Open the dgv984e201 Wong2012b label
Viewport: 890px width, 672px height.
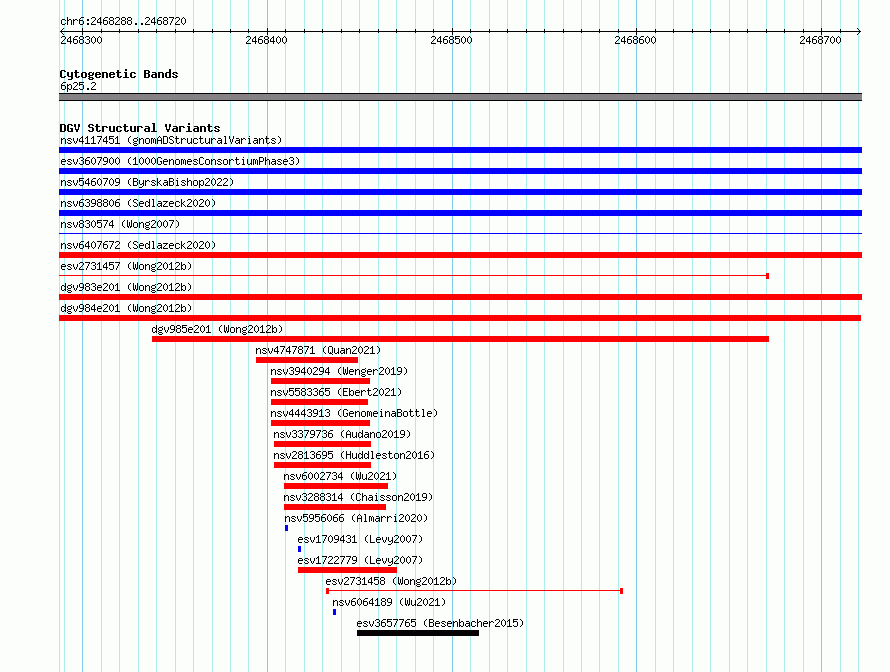[126, 308]
